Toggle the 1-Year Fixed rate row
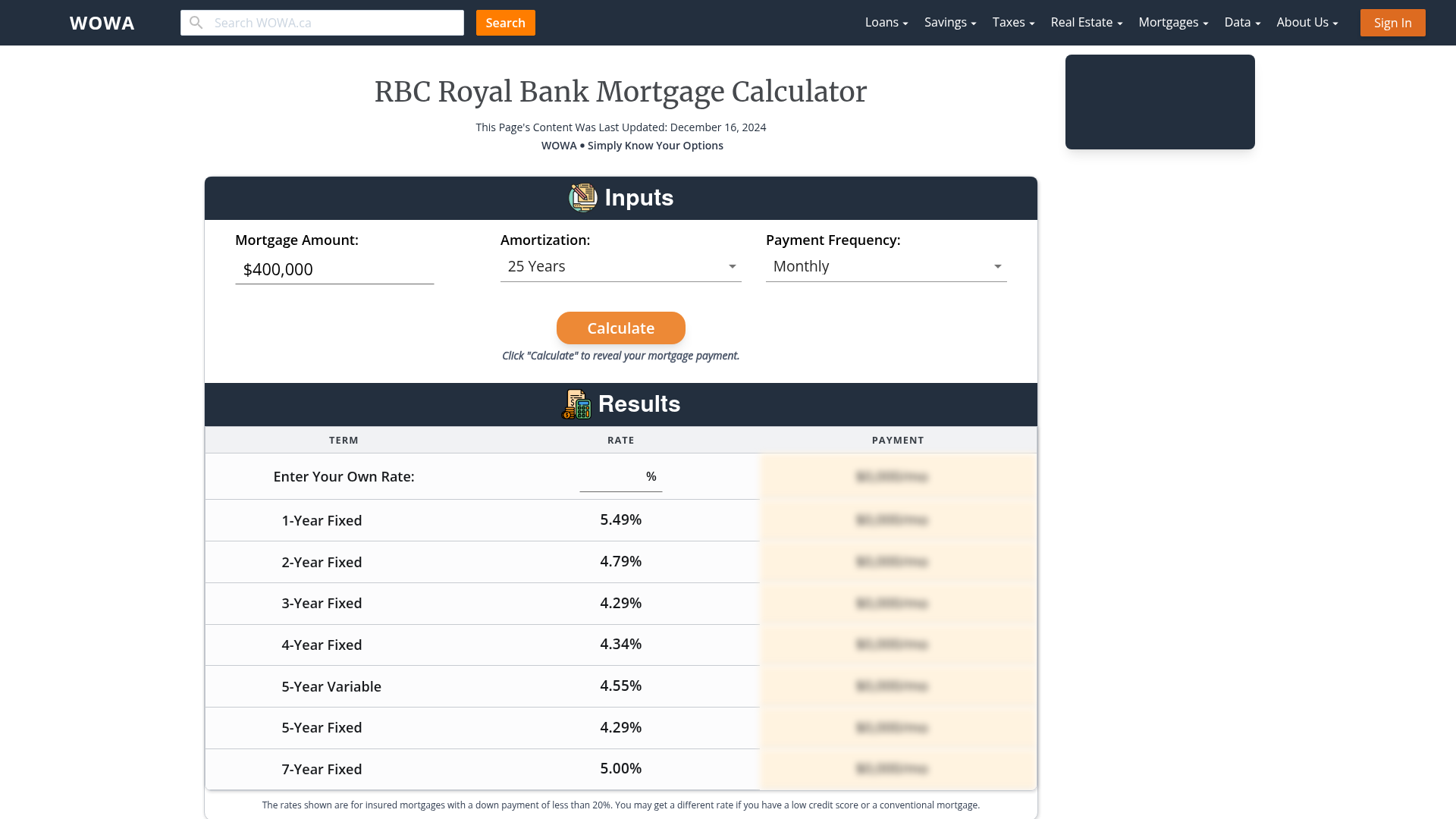This screenshot has height=819, width=1456. (x=622, y=519)
